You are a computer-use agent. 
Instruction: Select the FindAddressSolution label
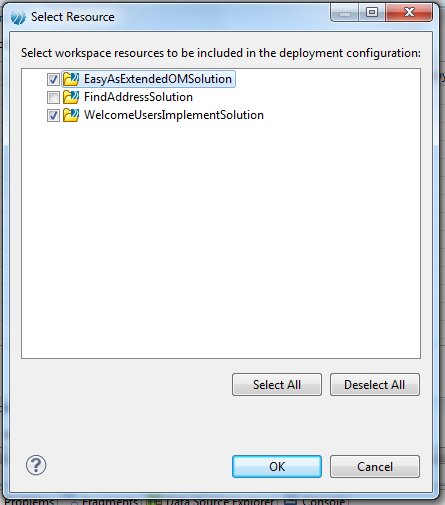pos(138,97)
